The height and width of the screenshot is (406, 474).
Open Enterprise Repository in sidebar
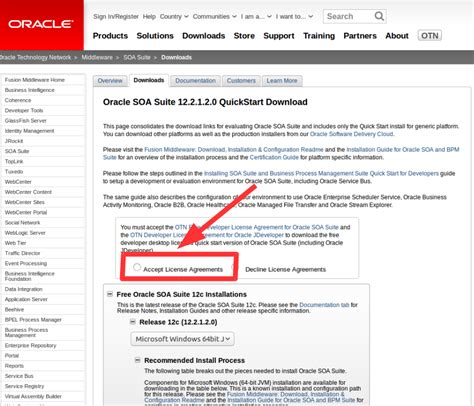click(30, 346)
